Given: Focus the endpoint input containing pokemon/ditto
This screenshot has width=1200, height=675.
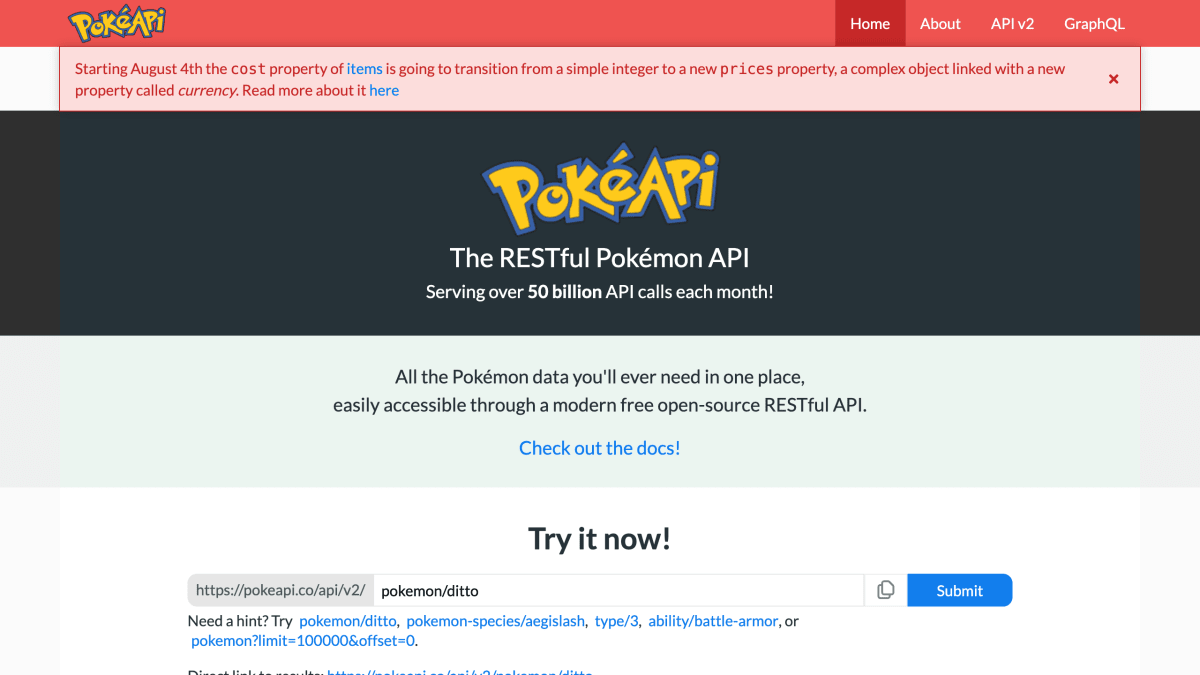Looking at the screenshot, I should coord(619,590).
